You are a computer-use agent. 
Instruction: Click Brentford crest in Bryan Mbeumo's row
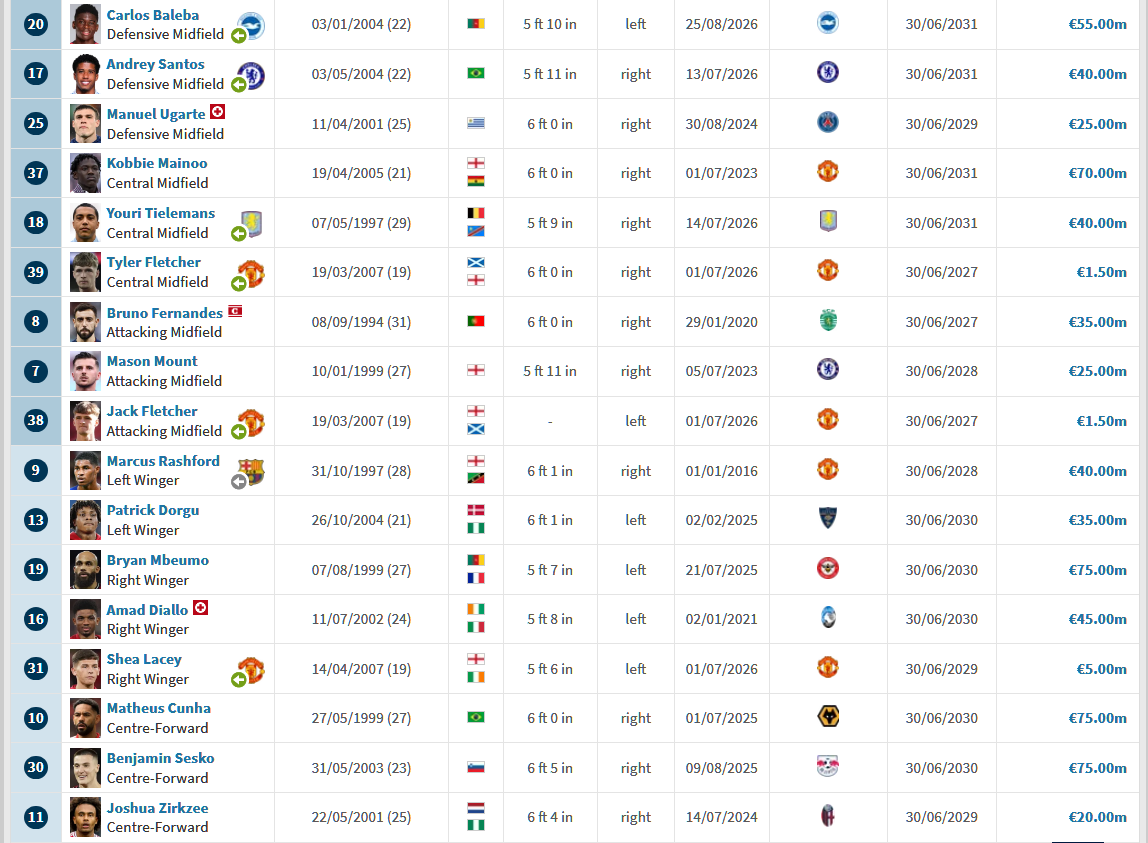coord(827,568)
